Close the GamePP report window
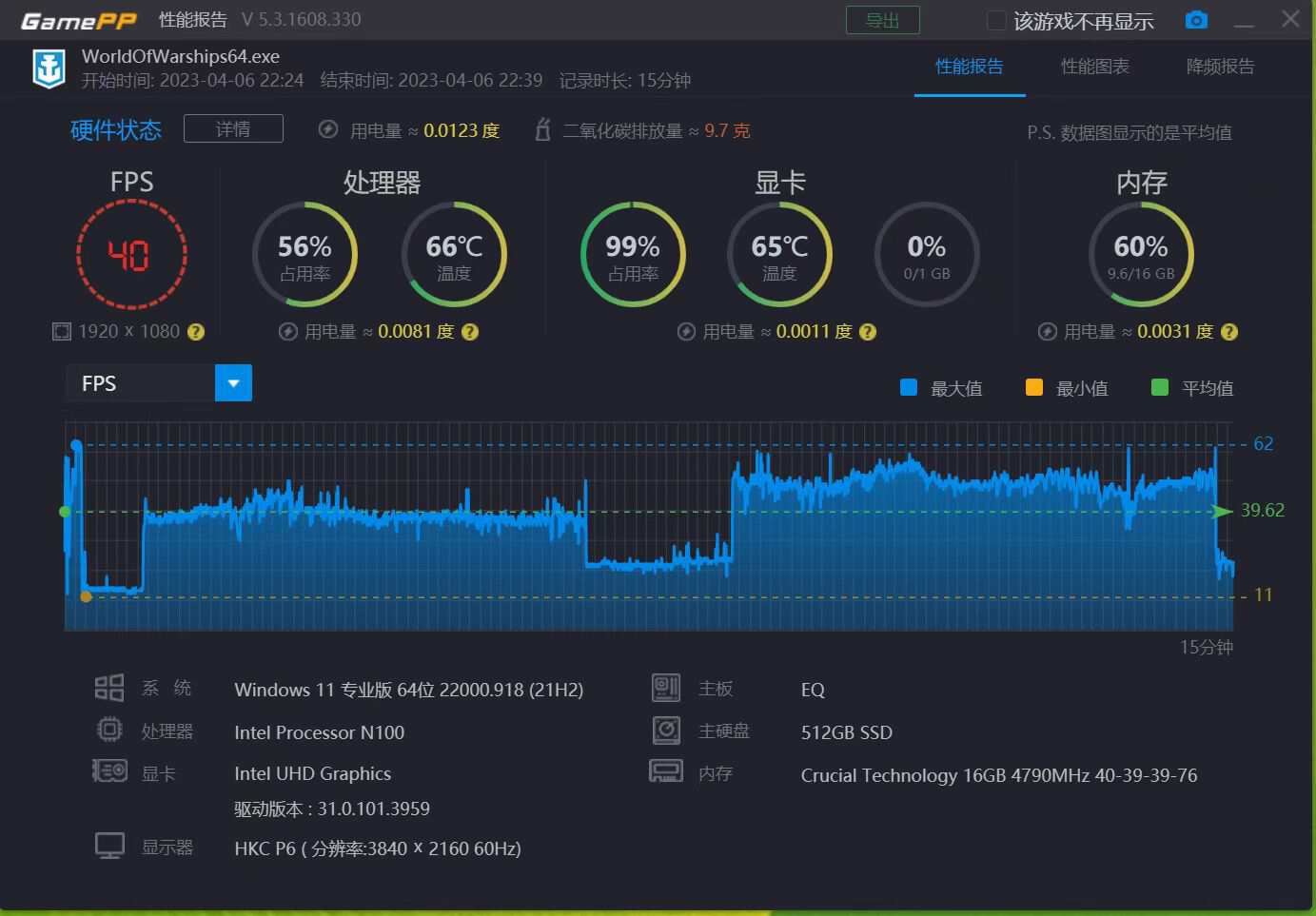1316x916 pixels. tap(1290, 19)
